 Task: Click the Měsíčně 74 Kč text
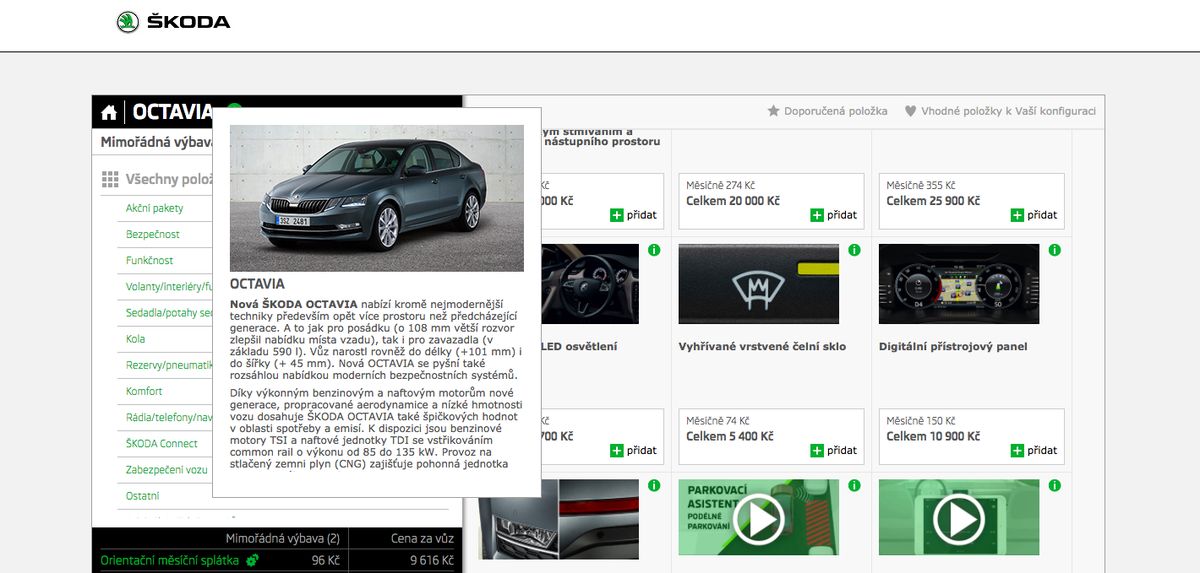(x=718, y=421)
